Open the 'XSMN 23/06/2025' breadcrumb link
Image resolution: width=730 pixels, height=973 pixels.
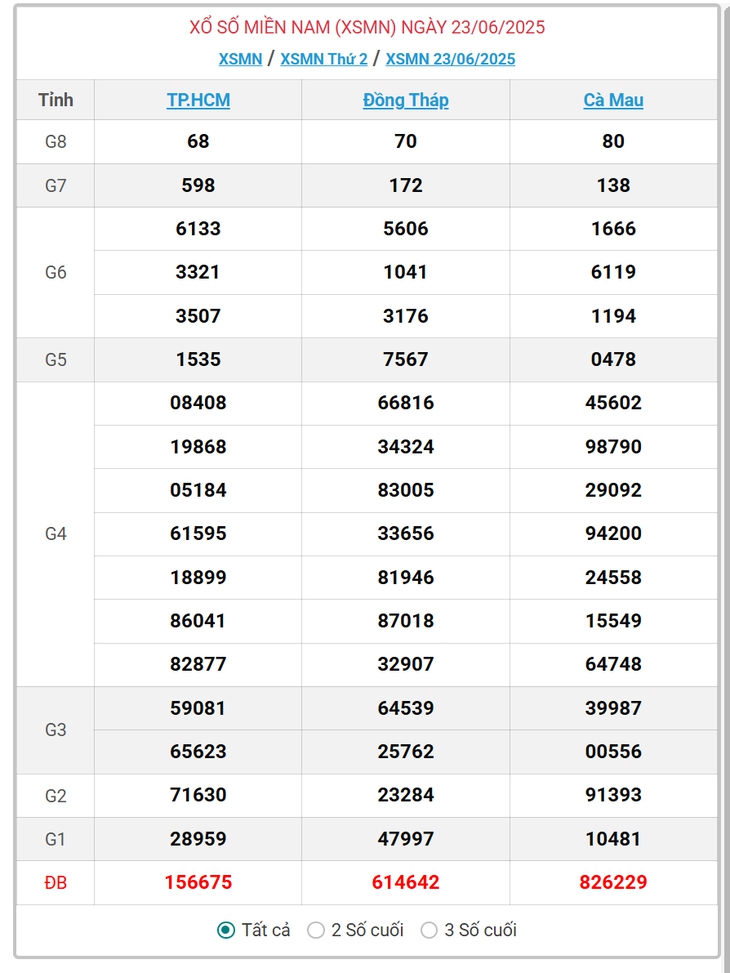tap(451, 59)
